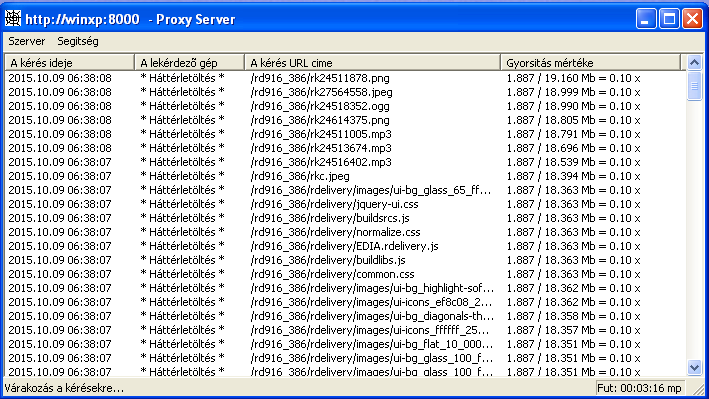Select the row for /rd916_386/rkc.jpeg

coord(345,176)
